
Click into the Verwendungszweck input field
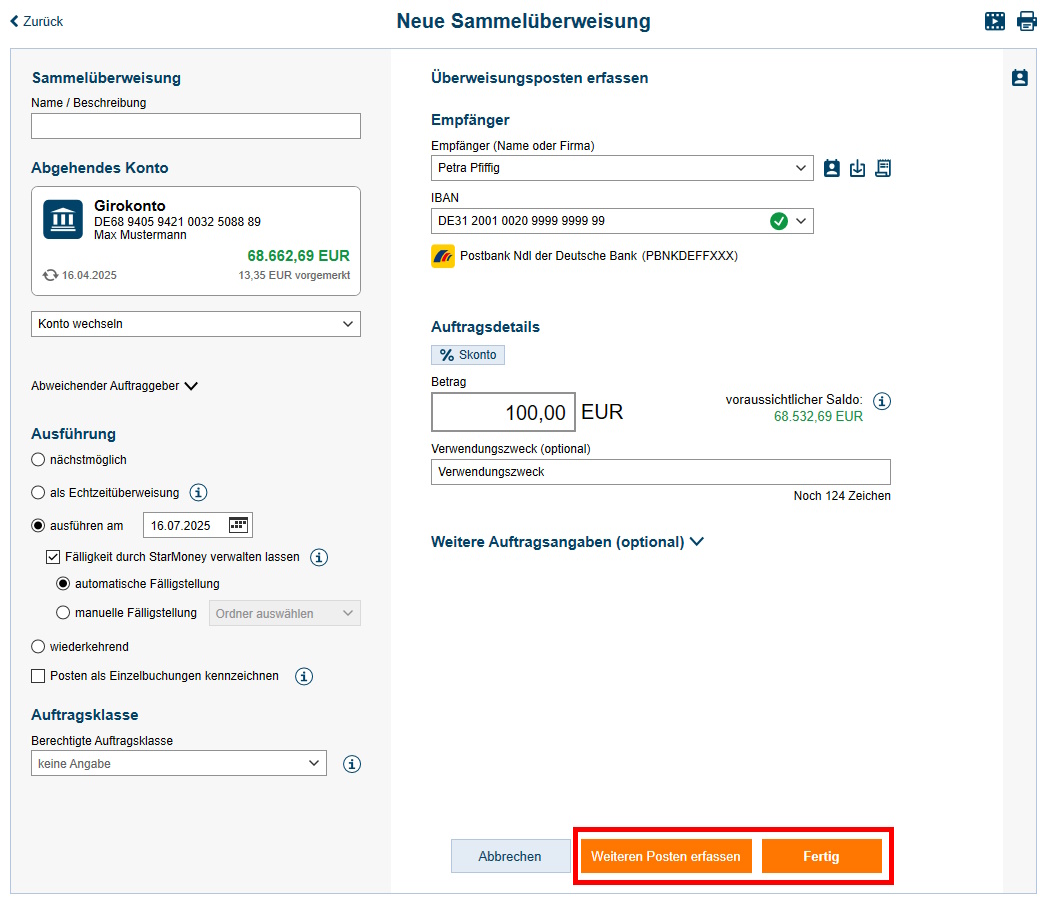[660, 472]
